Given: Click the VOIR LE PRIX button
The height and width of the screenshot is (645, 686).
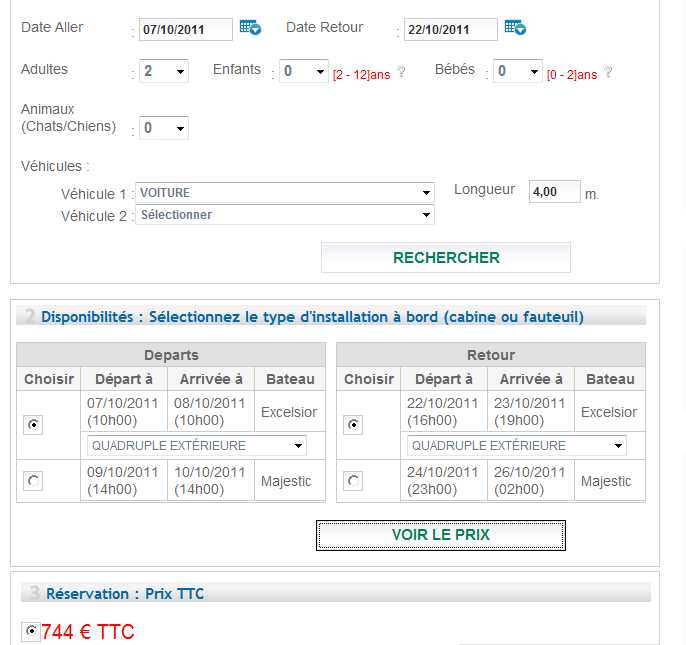Looking at the screenshot, I should pyautogui.click(x=441, y=535).
